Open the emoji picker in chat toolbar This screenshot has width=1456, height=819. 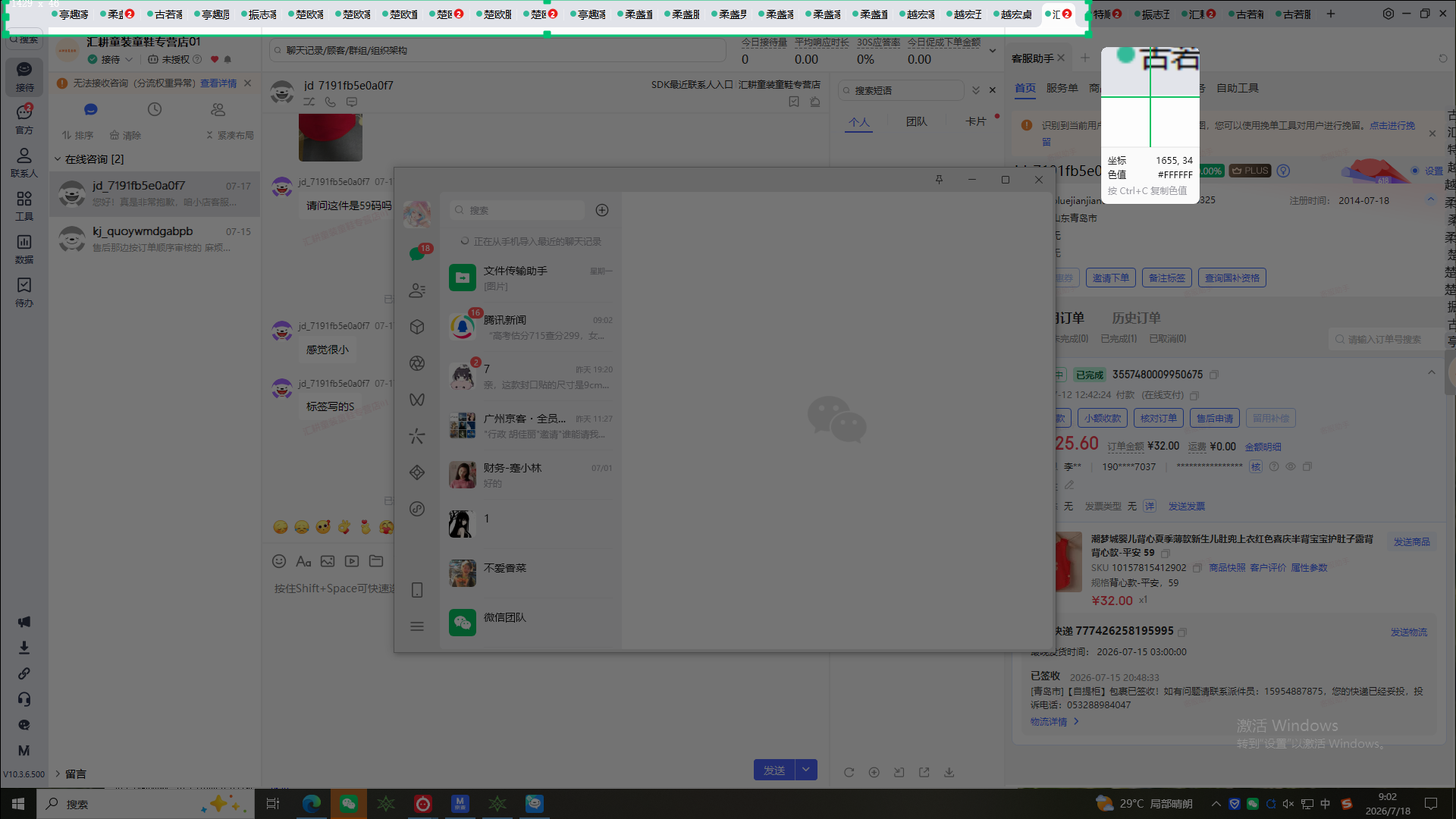coord(279,561)
